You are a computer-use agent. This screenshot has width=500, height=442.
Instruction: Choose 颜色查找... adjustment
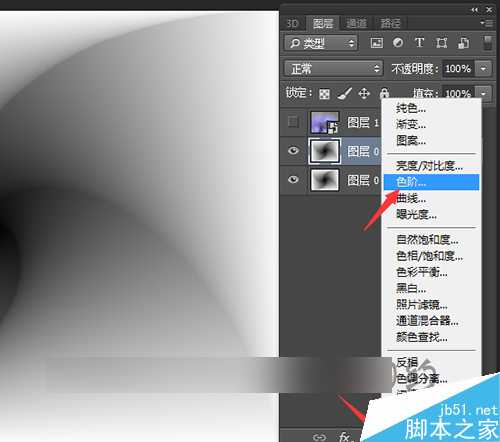pos(431,337)
